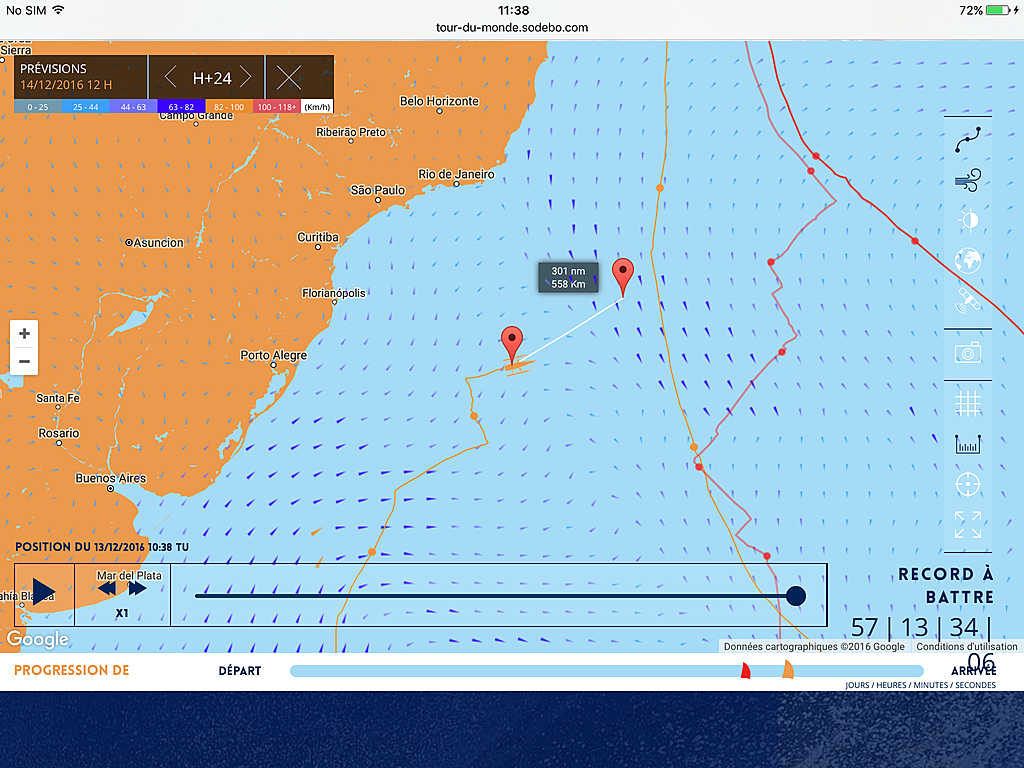1024x768 pixels.
Task: Enter fullscreen with the expand arrows icon
Action: [x=968, y=524]
